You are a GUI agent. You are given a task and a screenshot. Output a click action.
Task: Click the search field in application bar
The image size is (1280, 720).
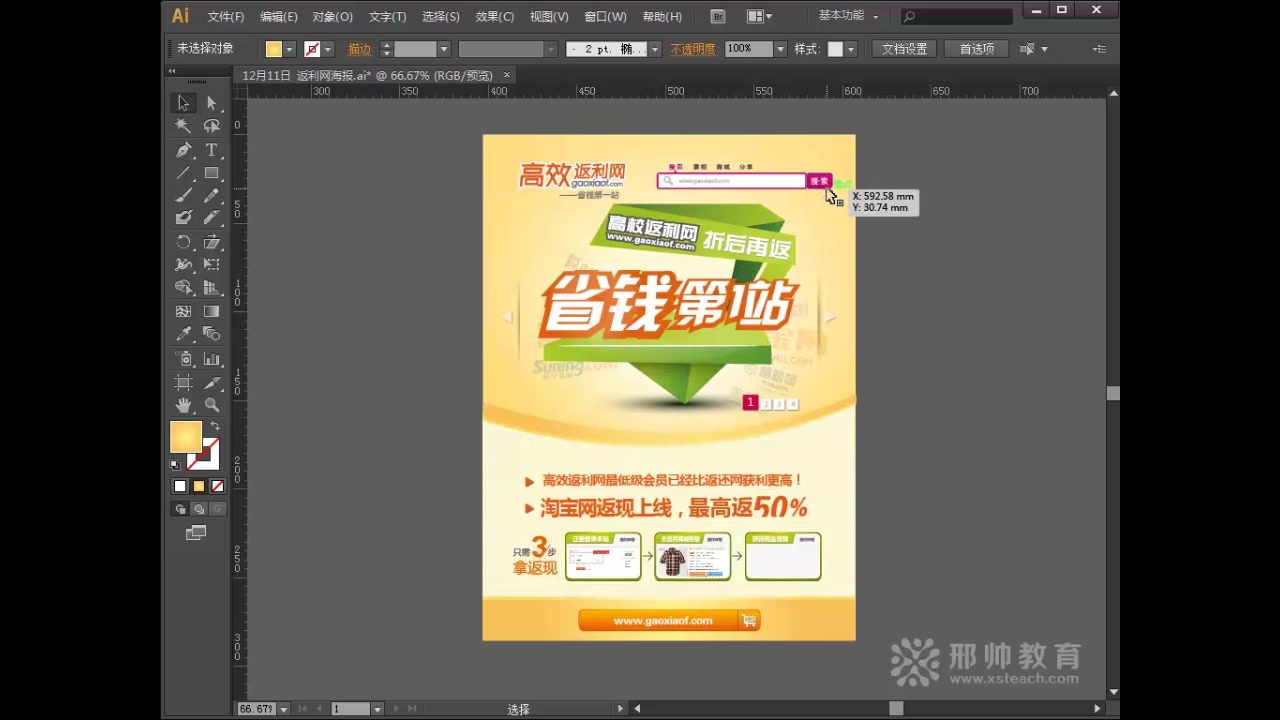point(958,17)
